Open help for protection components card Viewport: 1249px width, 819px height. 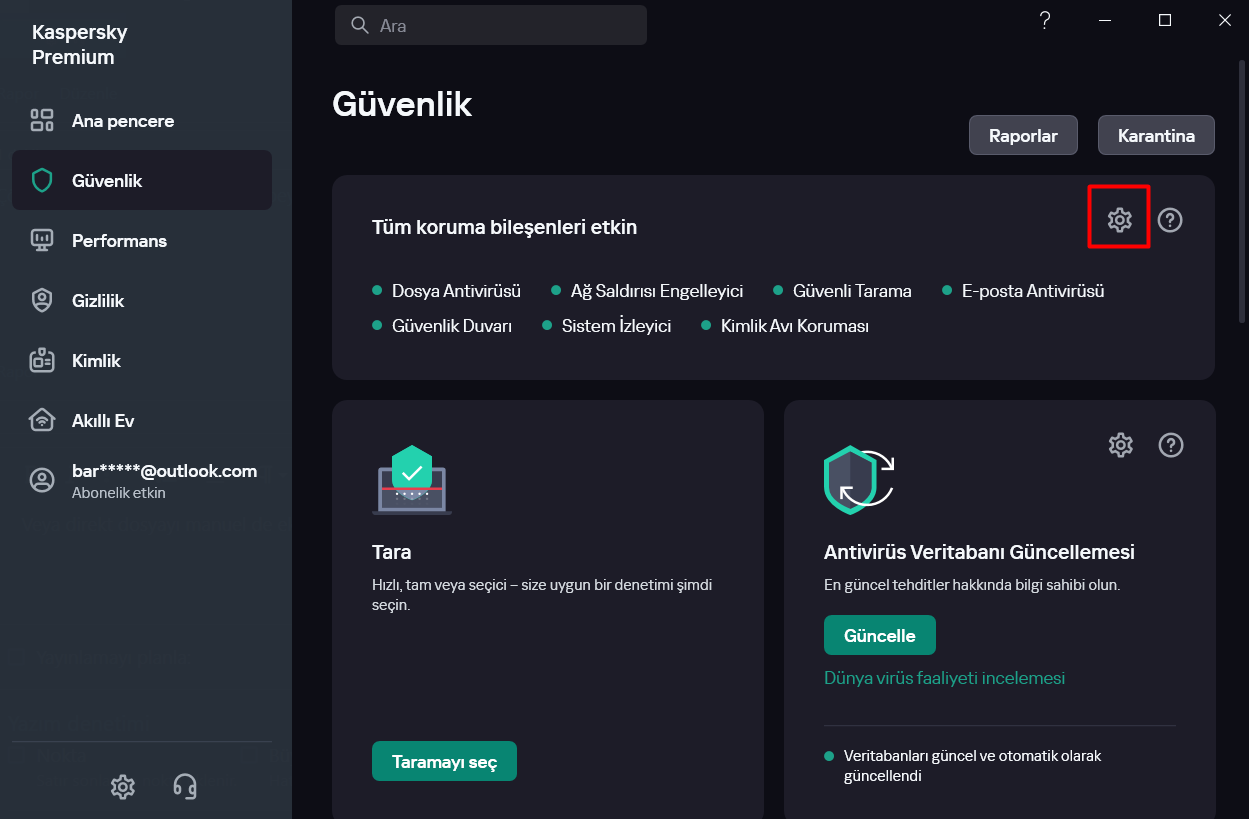point(1170,220)
